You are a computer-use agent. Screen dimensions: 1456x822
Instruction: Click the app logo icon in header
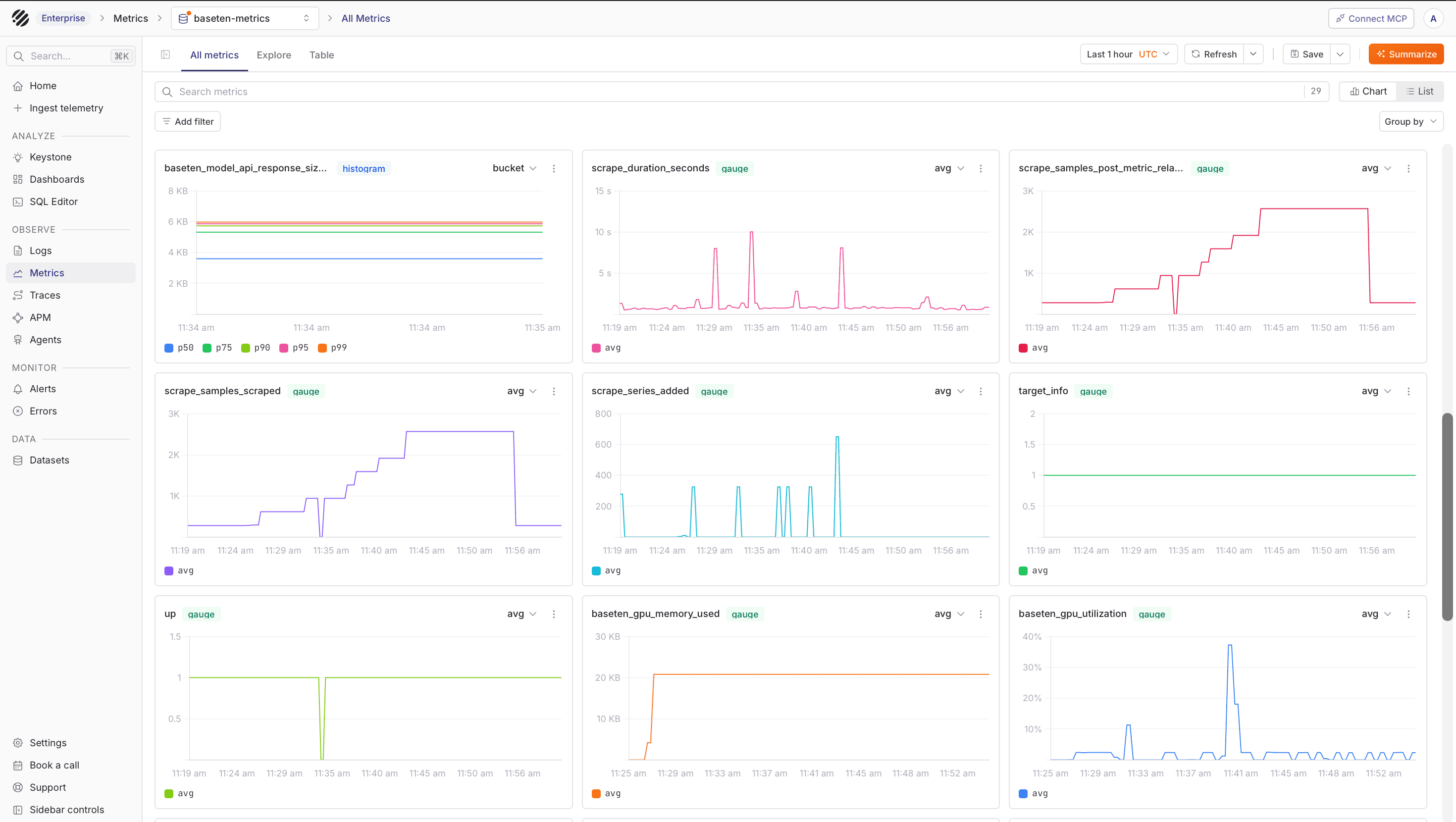[x=20, y=18]
